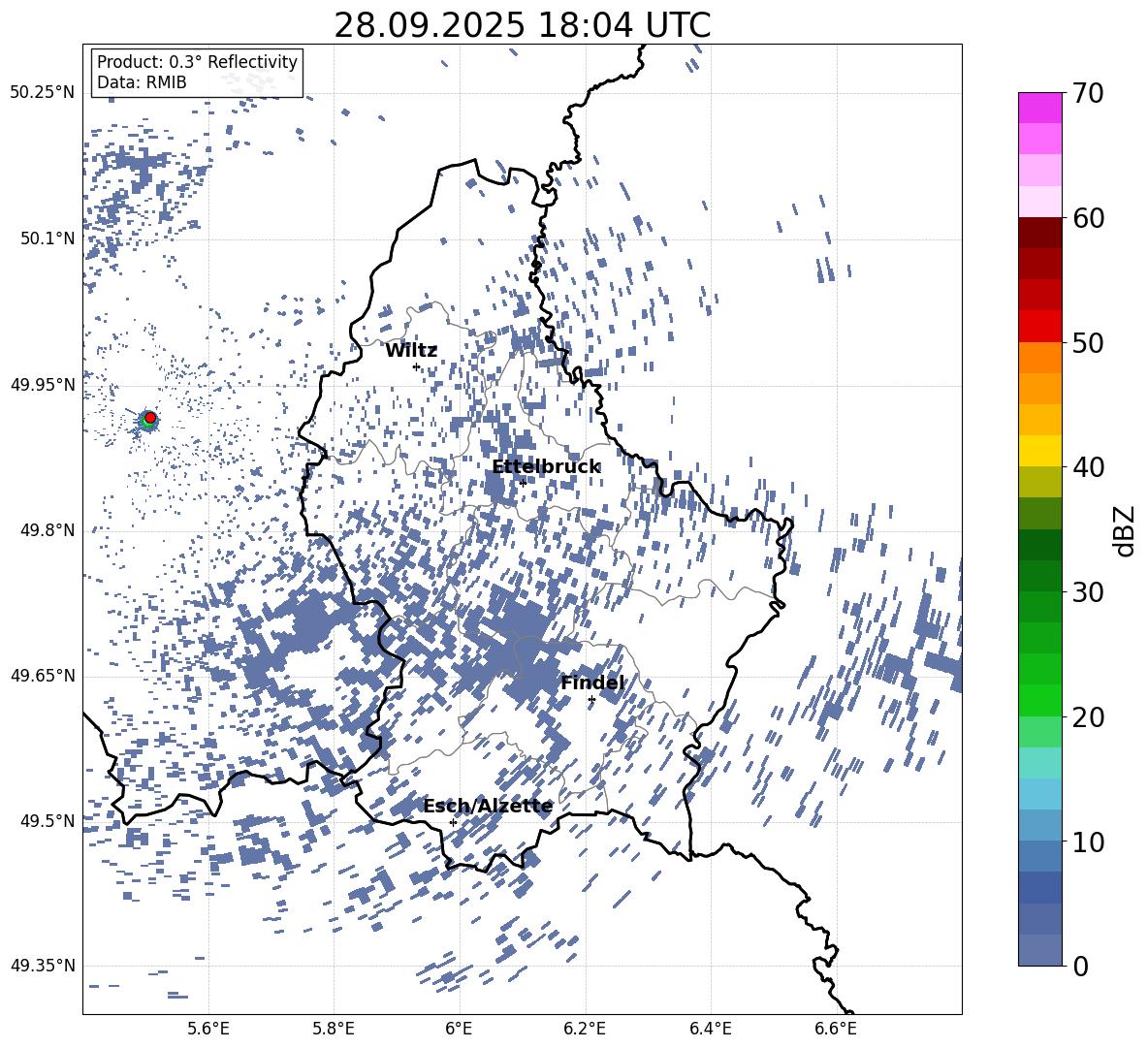This screenshot has width=1148, height=1048.
Task: Pick the slate-blue bottom swatch of the colorbar
Action: tap(1039, 950)
